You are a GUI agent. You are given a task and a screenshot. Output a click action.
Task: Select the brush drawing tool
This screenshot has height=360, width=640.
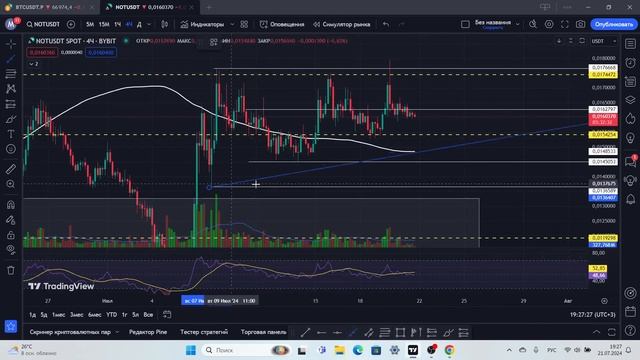(x=11, y=119)
